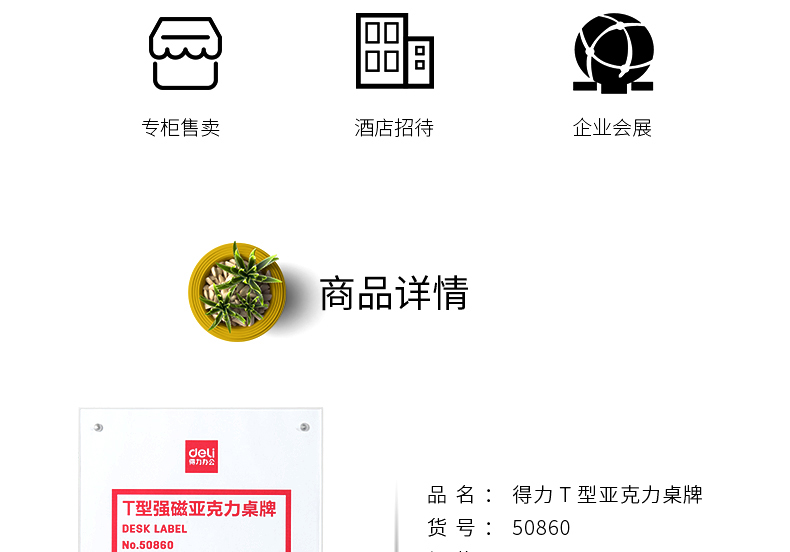The width and height of the screenshot is (790, 552).
Task: Click the acrylic desk sign product image
Action: click(x=201, y=480)
